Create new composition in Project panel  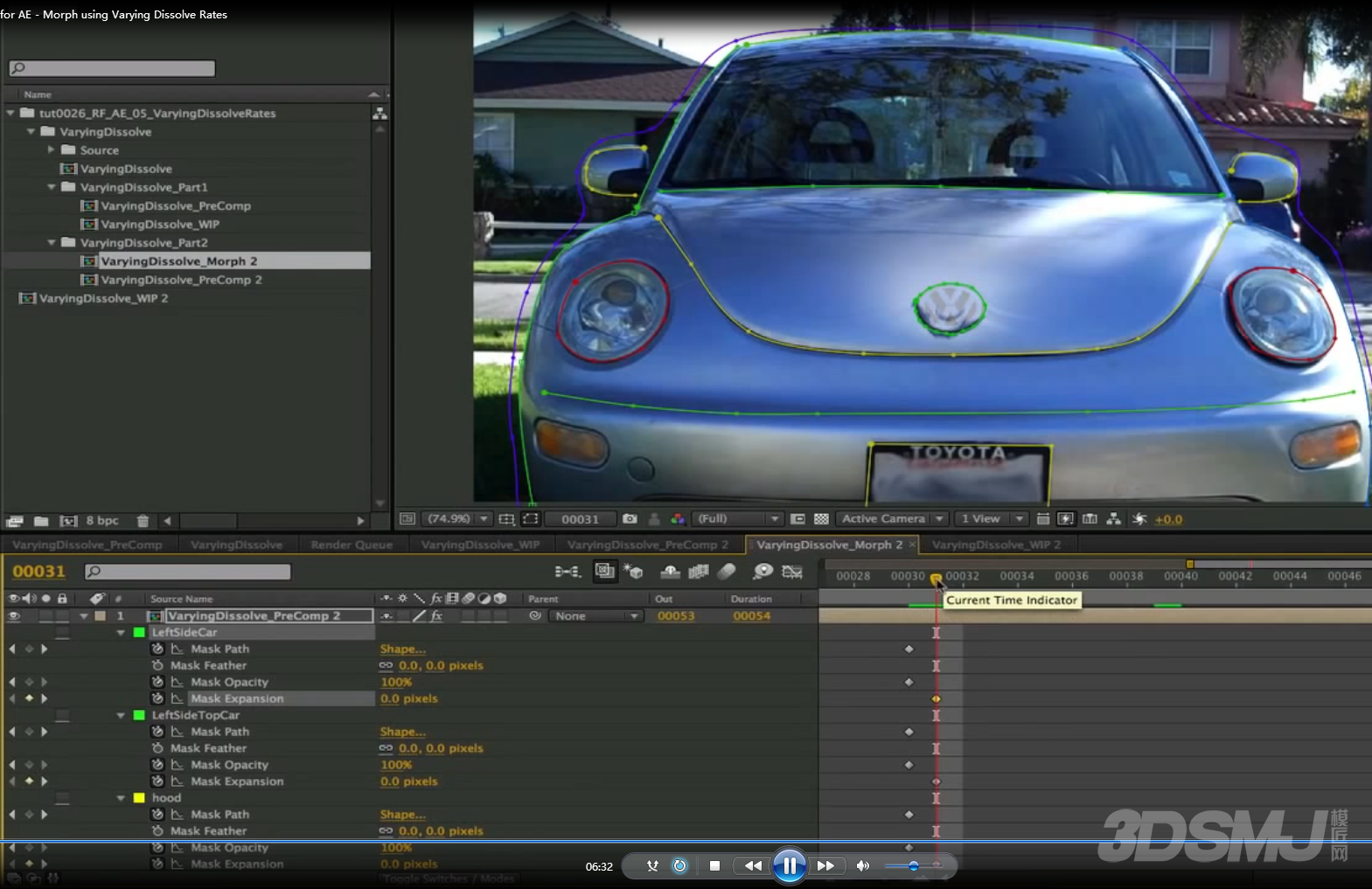[68, 521]
